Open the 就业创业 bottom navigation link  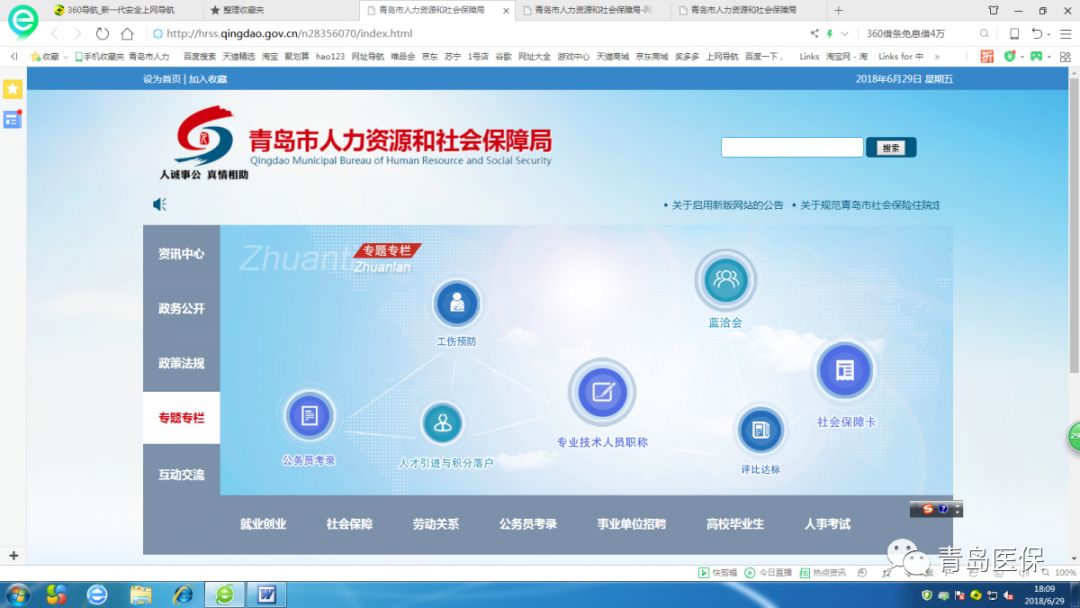point(263,524)
